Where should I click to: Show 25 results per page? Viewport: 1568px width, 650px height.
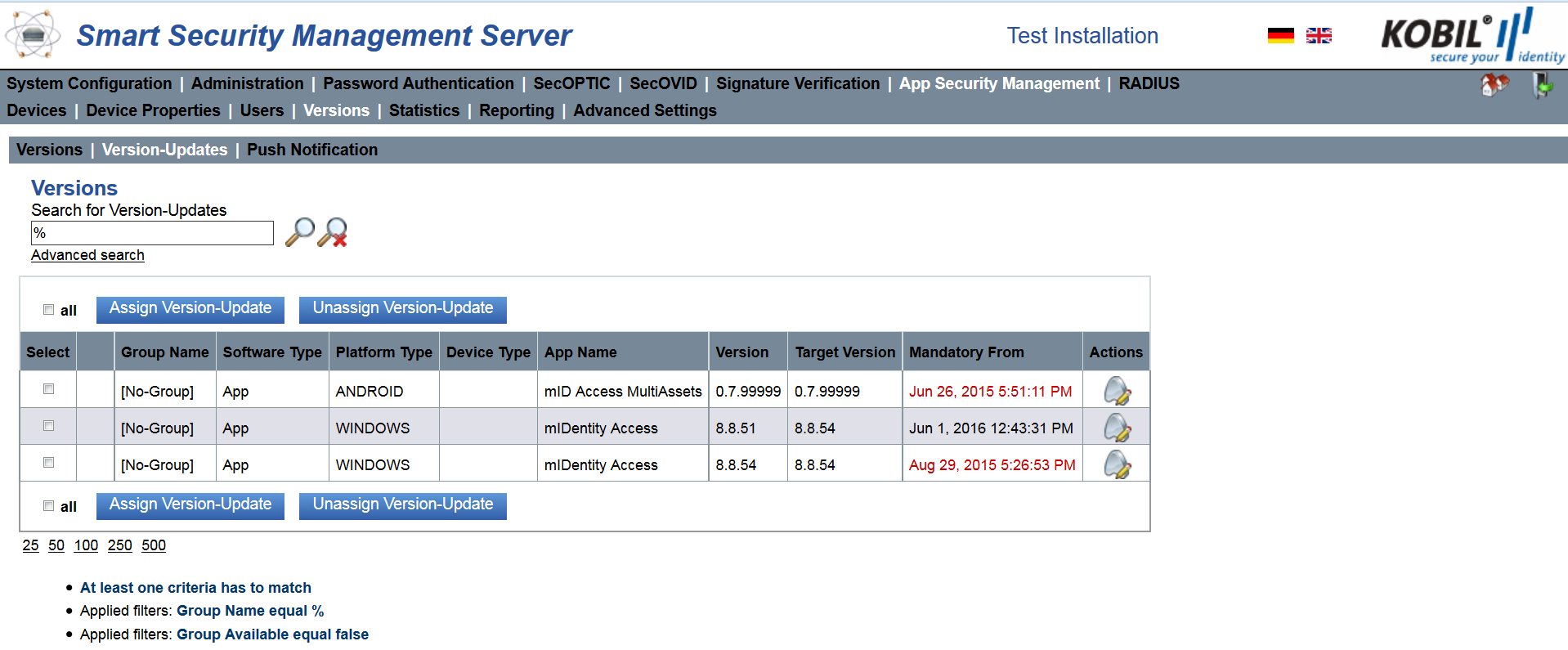(x=30, y=545)
